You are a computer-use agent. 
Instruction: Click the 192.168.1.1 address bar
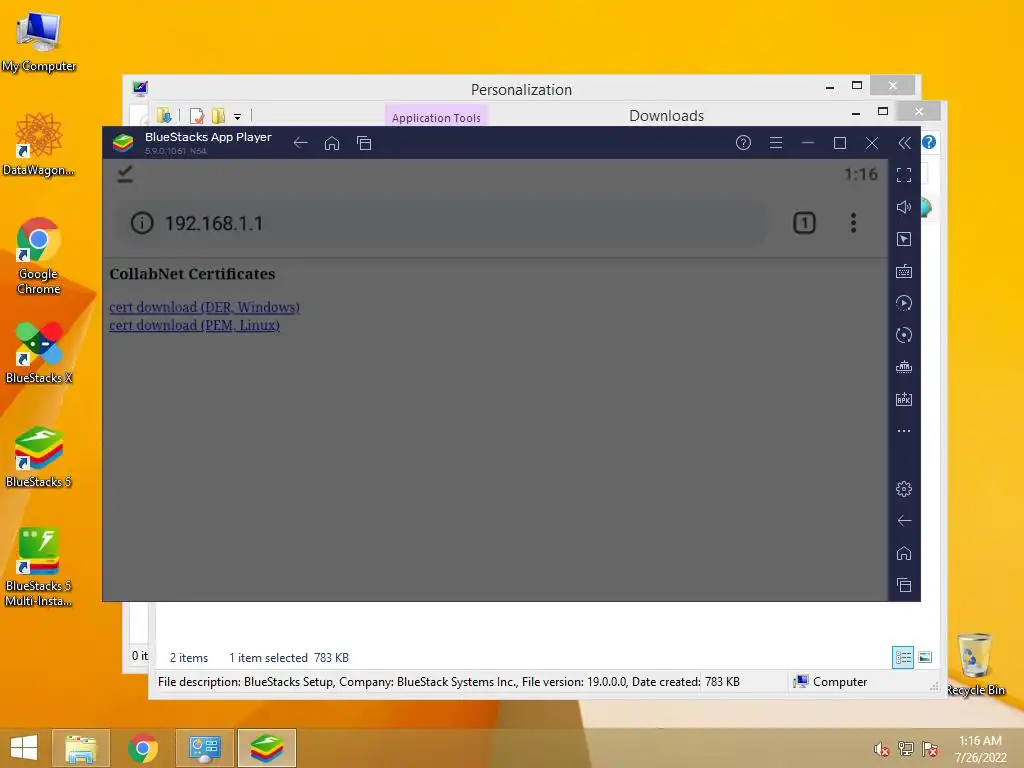pyautogui.click(x=441, y=223)
